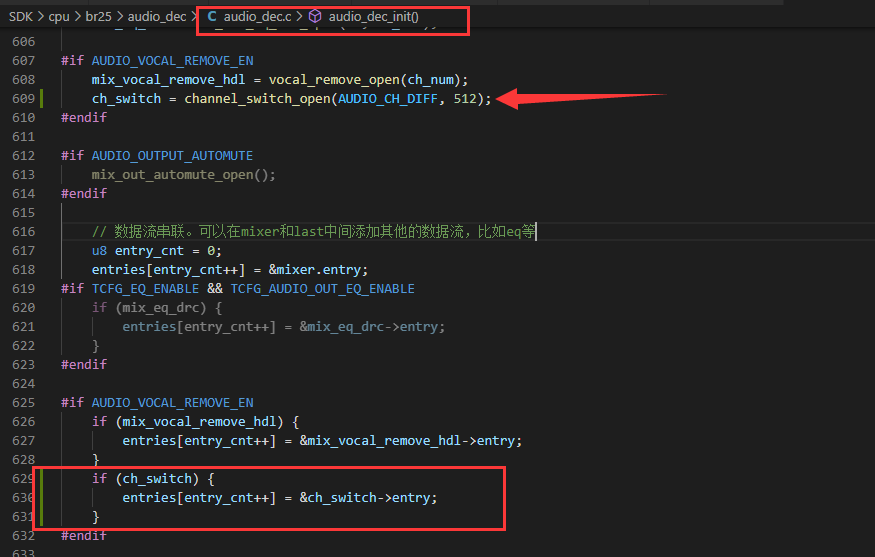Select the audio_dec folder breadcrumb

pyautogui.click(x=157, y=17)
